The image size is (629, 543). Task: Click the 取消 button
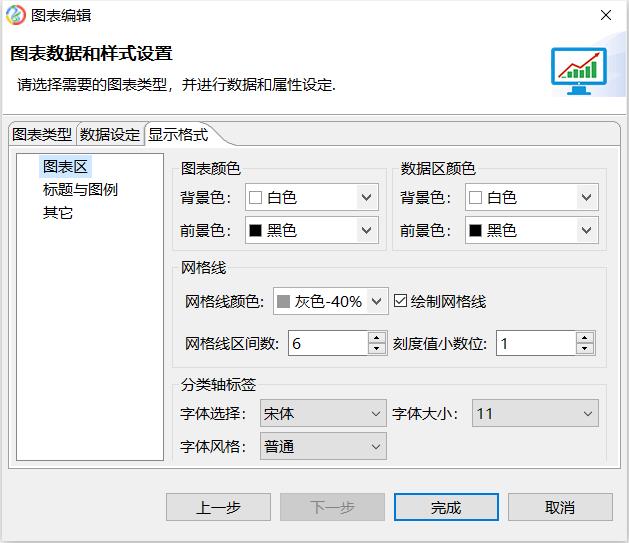[x=560, y=507]
